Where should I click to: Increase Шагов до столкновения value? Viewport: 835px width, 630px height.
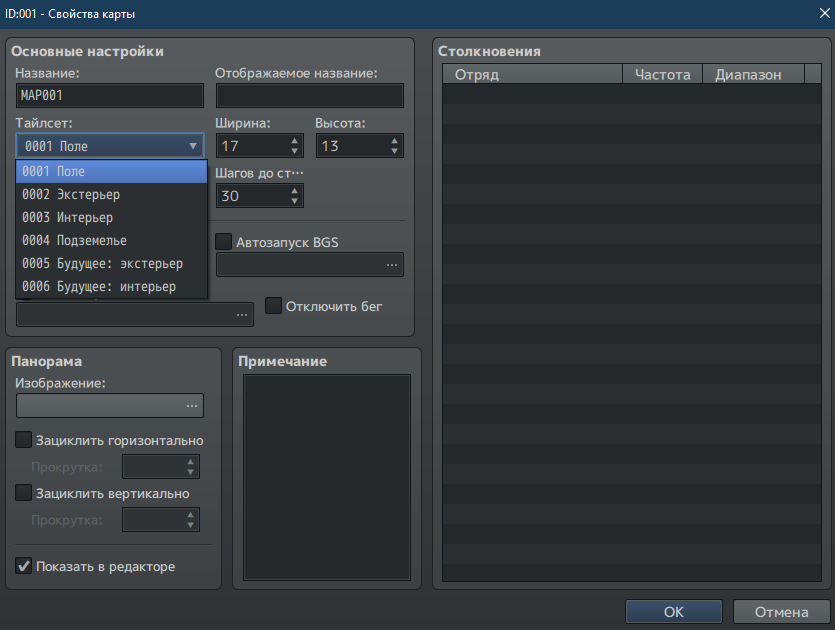(294, 191)
